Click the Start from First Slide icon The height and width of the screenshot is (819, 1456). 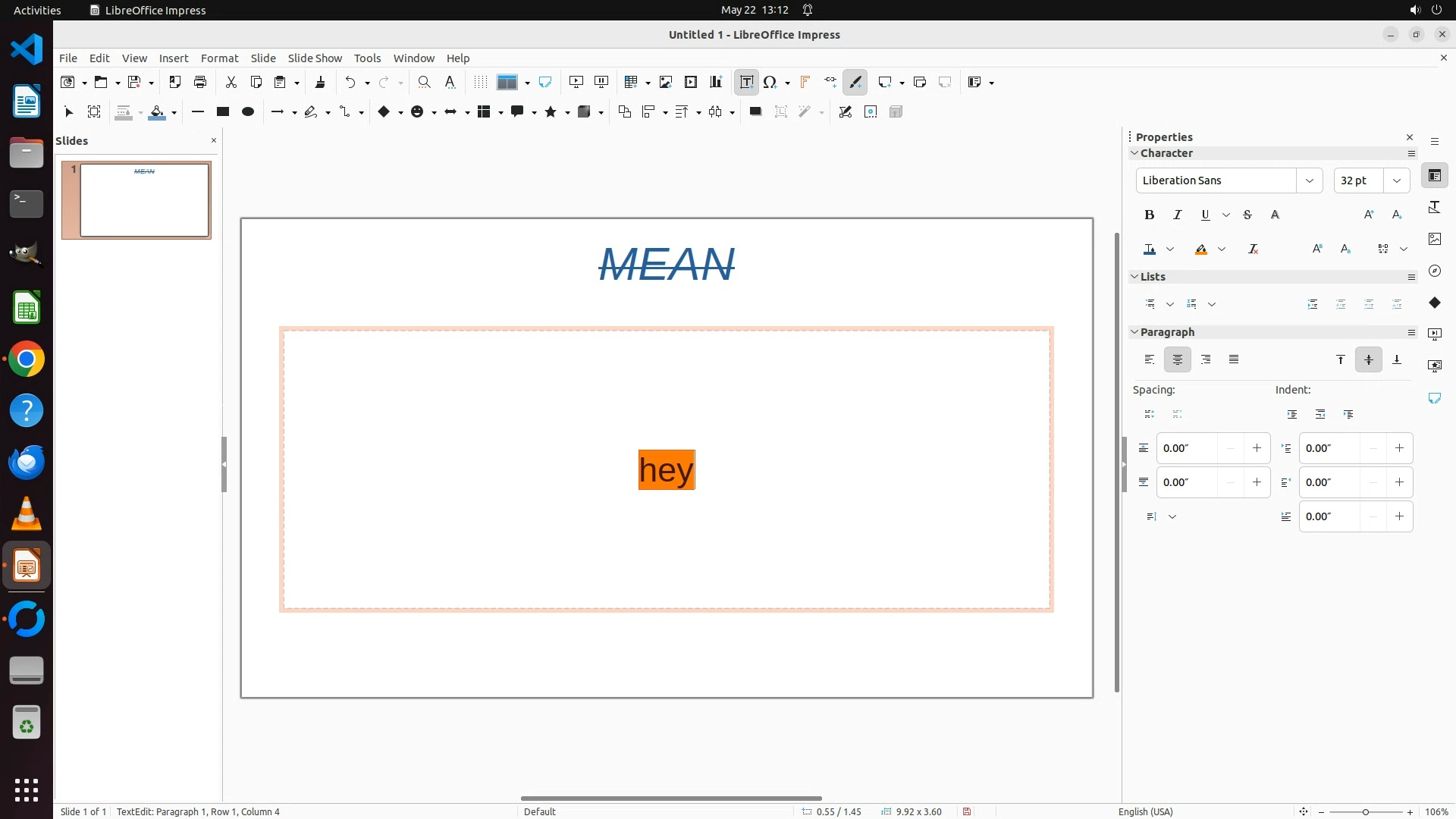coord(576,82)
